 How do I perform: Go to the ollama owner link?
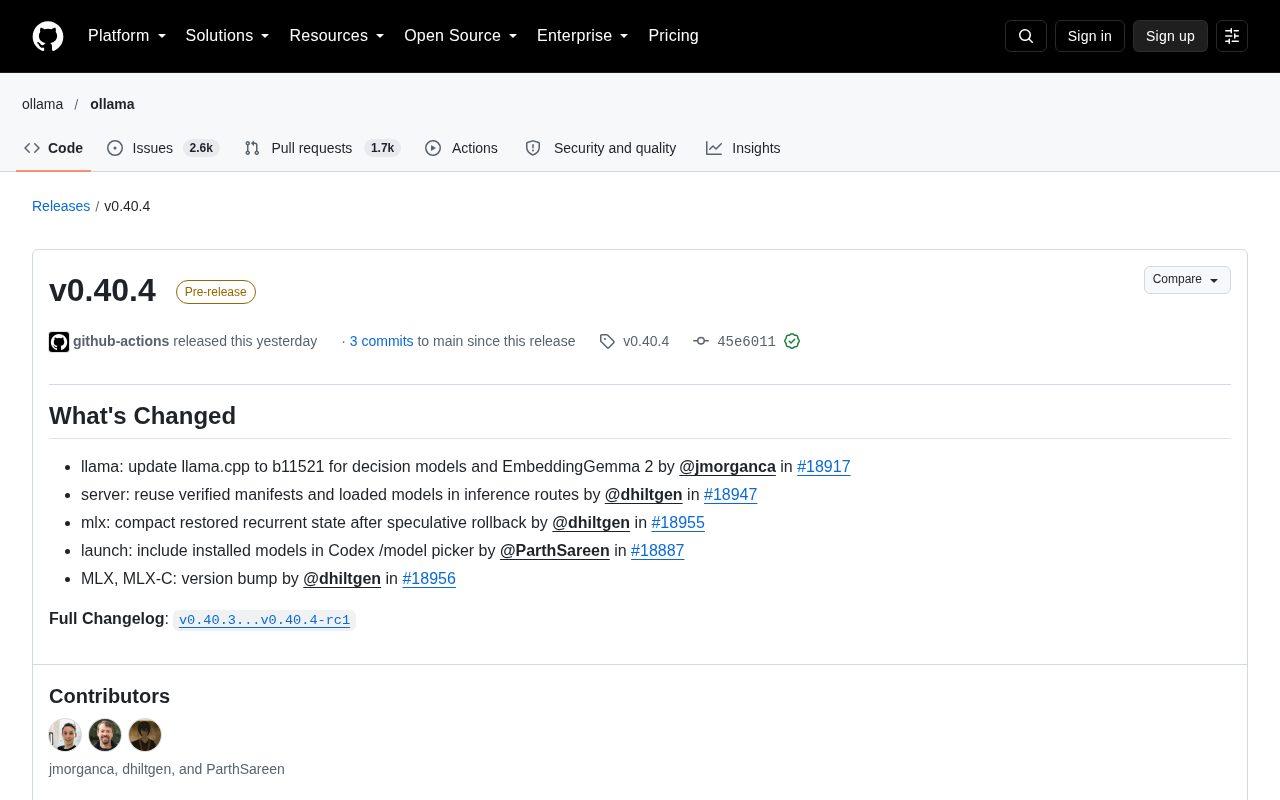(42, 104)
